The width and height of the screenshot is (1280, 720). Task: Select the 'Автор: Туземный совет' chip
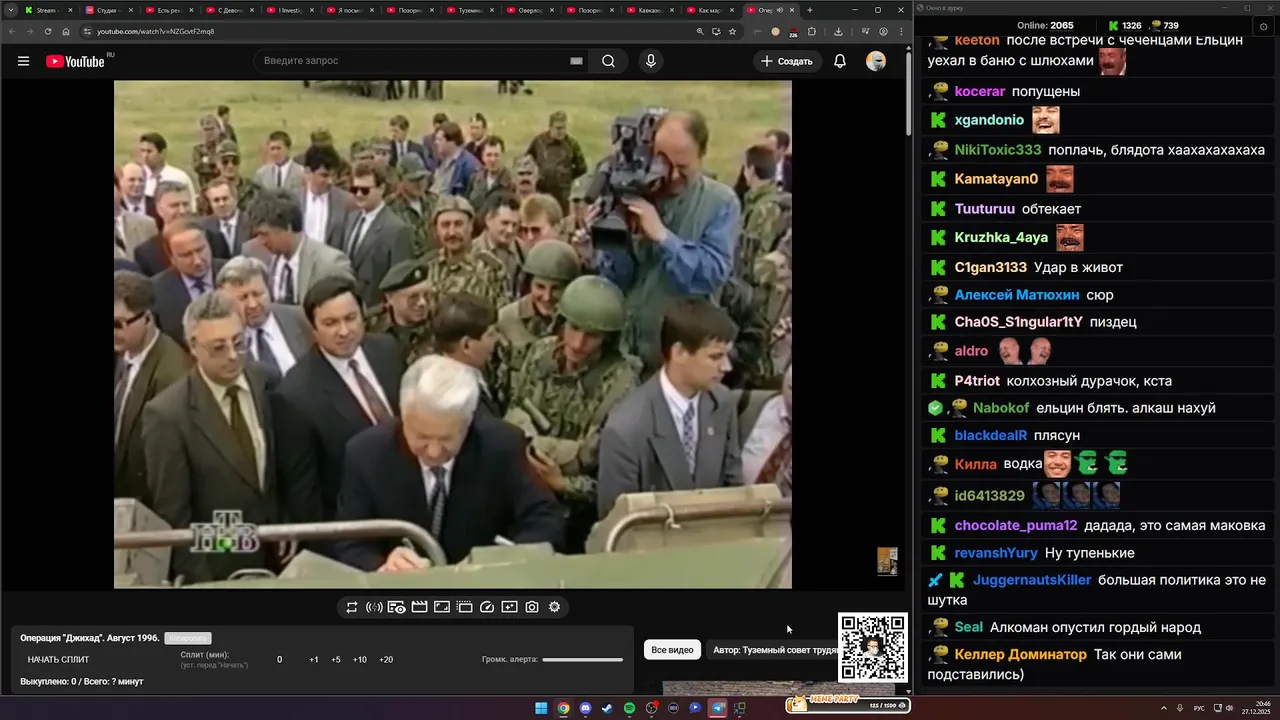(x=774, y=650)
